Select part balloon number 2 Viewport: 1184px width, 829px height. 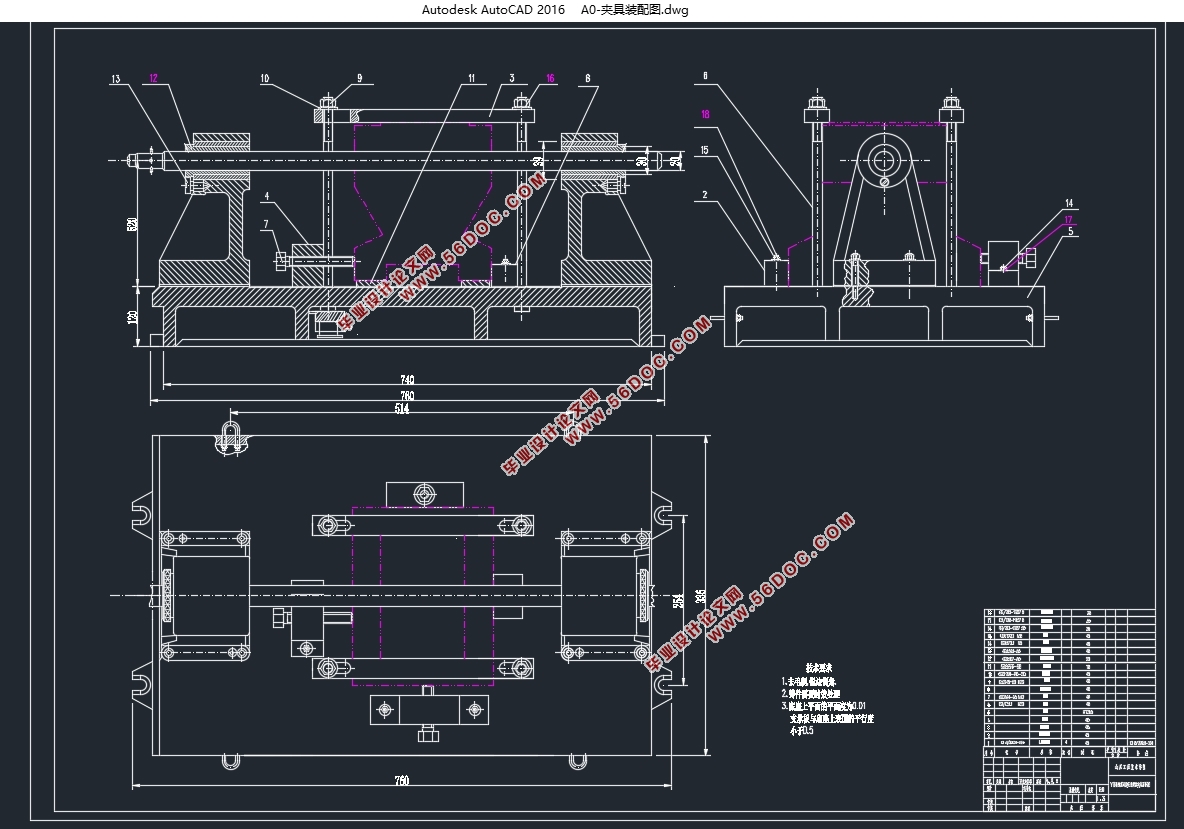click(705, 195)
